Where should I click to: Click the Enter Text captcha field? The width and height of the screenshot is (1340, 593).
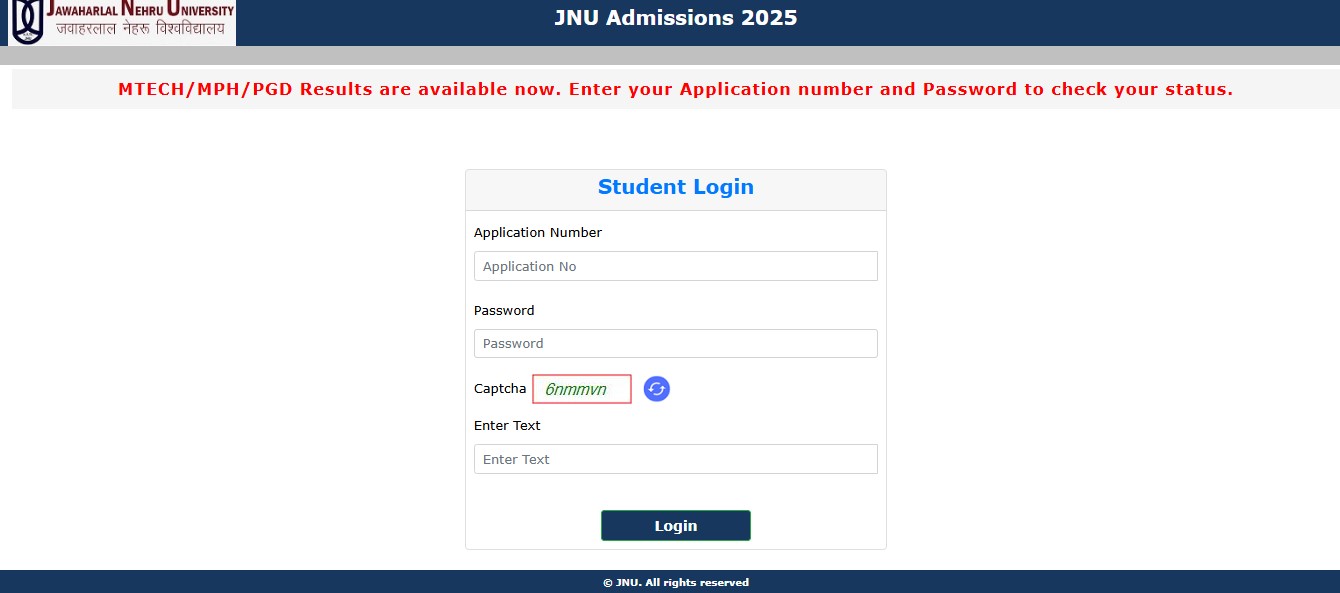point(675,459)
